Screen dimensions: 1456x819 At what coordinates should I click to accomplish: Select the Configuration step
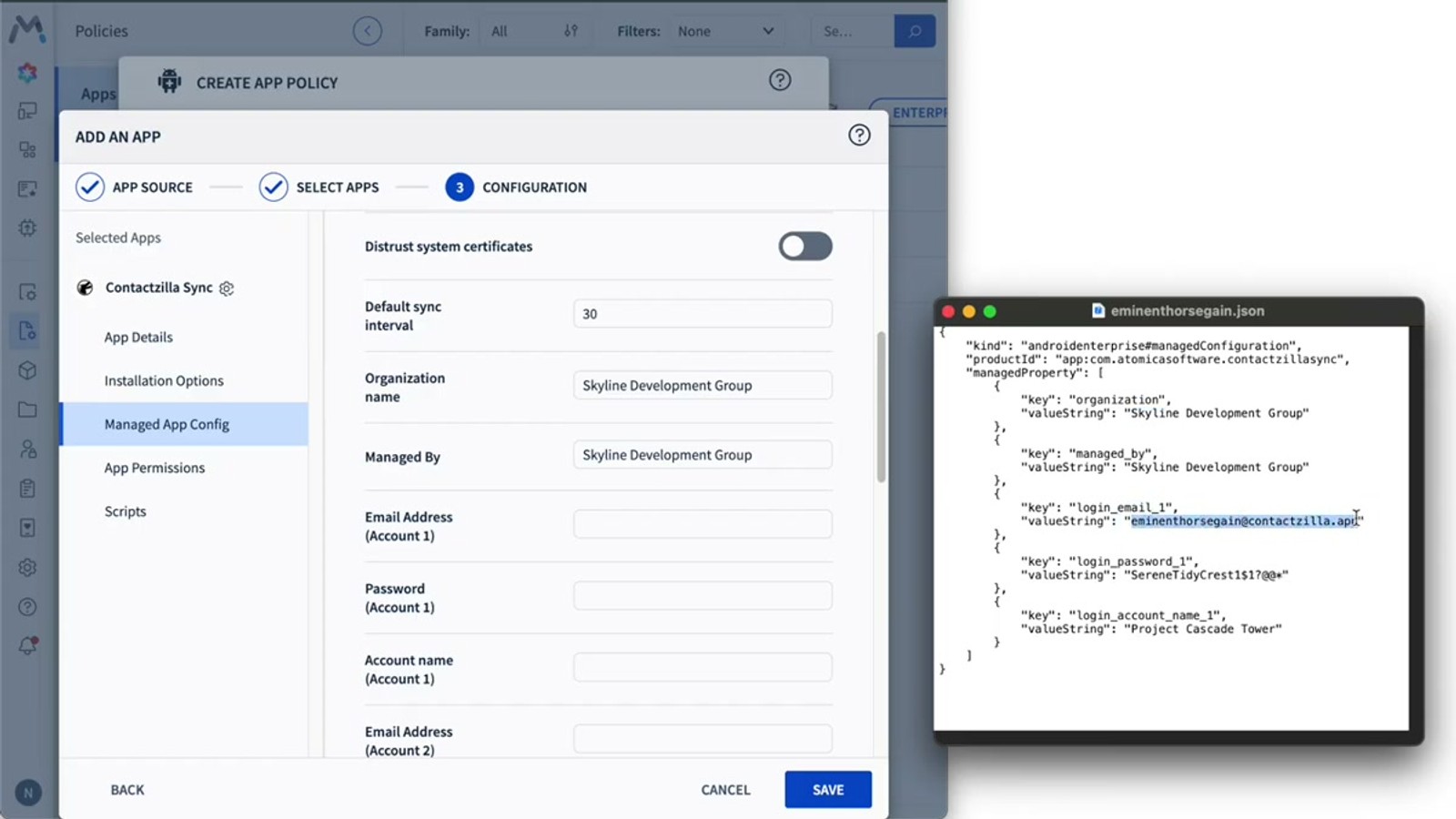click(516, 187)
